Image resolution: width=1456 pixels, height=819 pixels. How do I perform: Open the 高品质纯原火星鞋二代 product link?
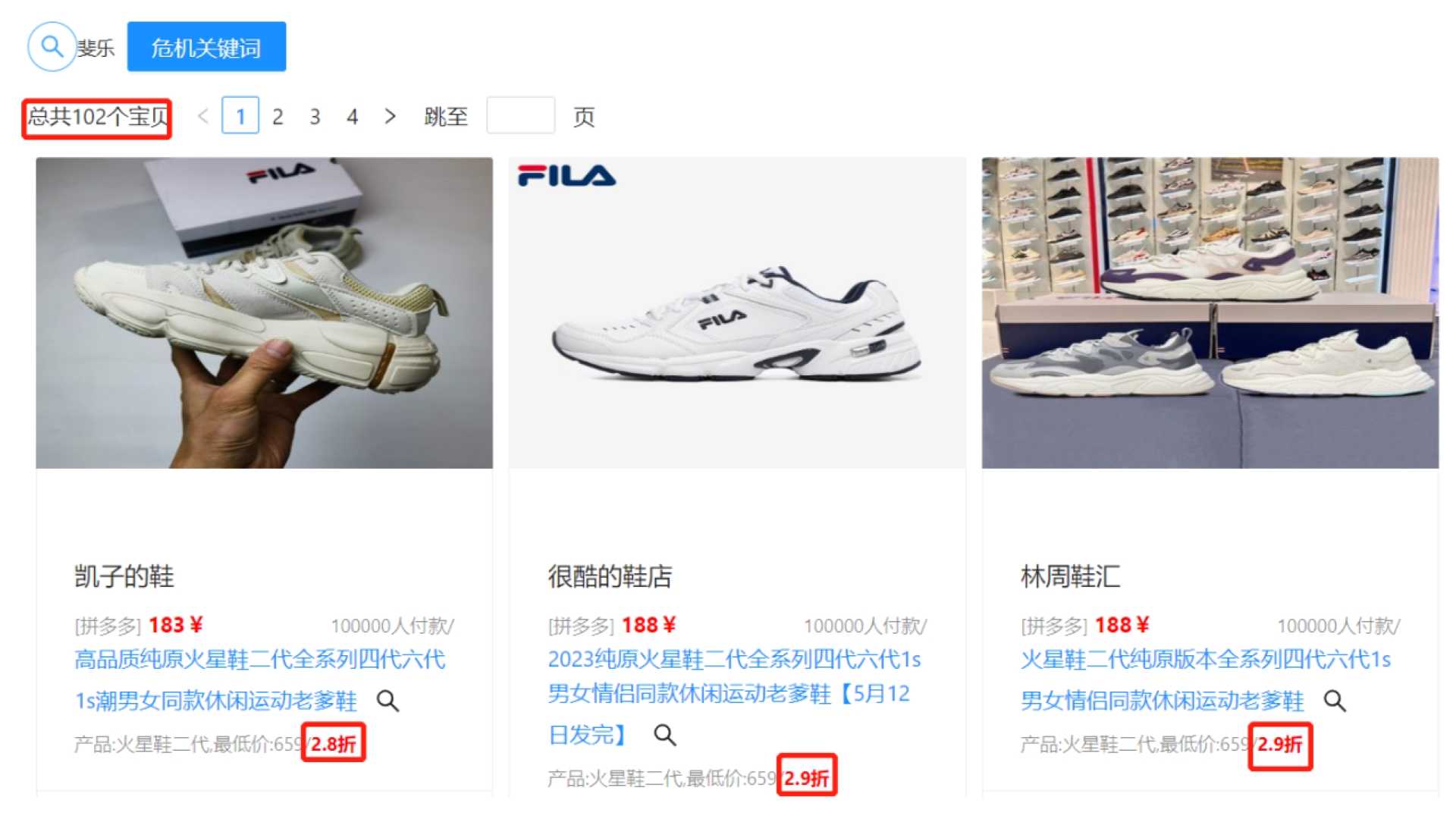click(x=259, y=679)
